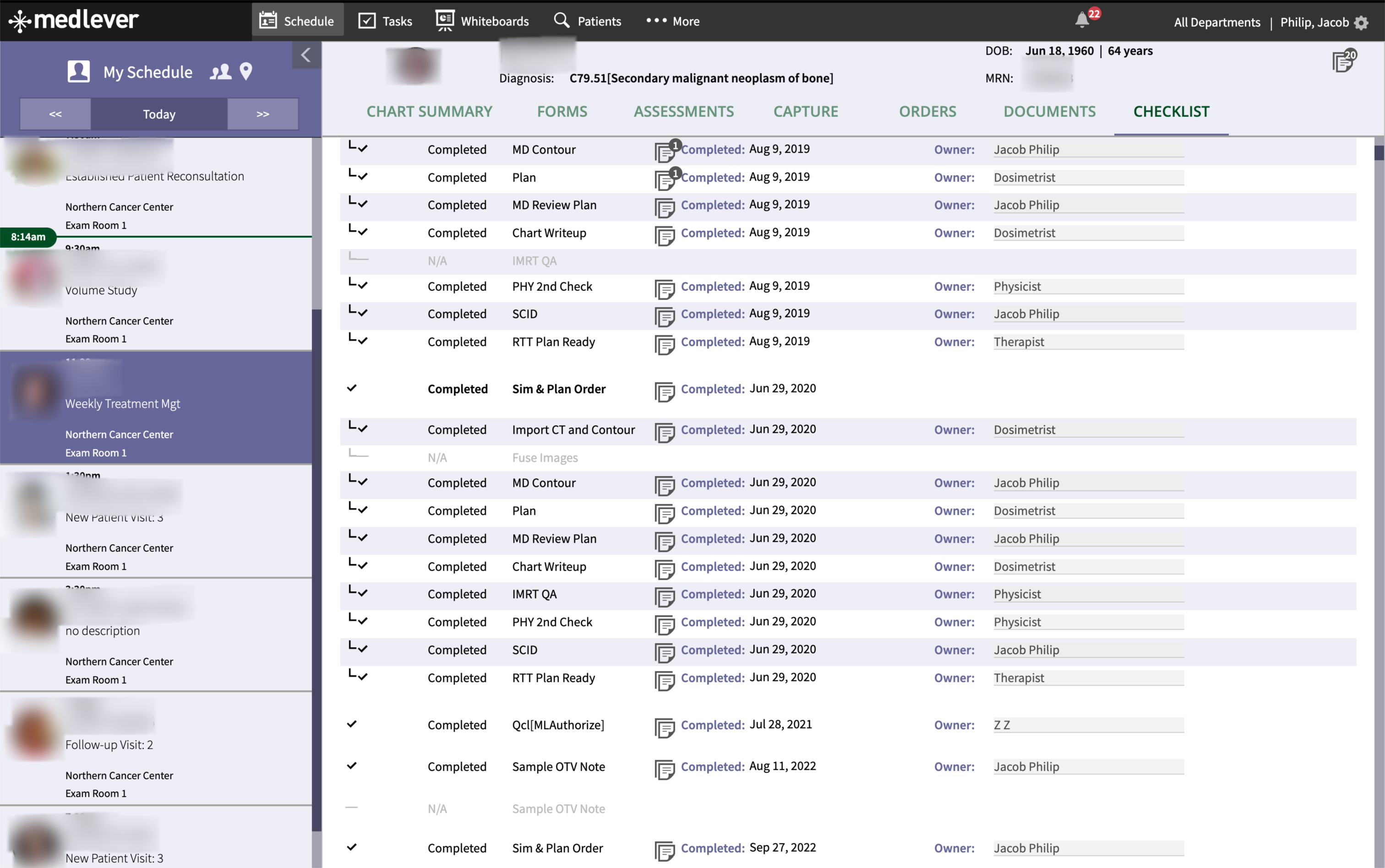Switch to Chart Summary tab

pyautogui.click(x=430, y=111)
